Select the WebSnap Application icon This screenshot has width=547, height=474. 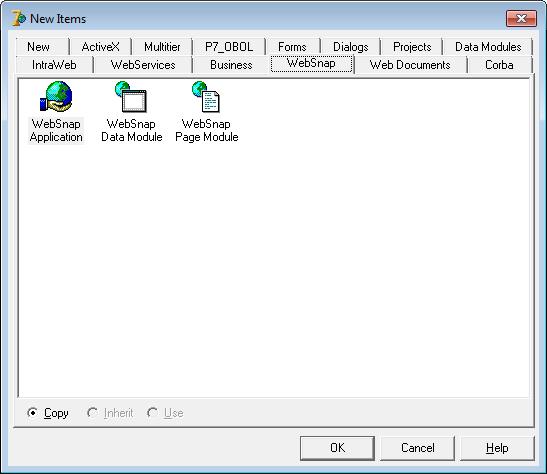tap(56, 97)
